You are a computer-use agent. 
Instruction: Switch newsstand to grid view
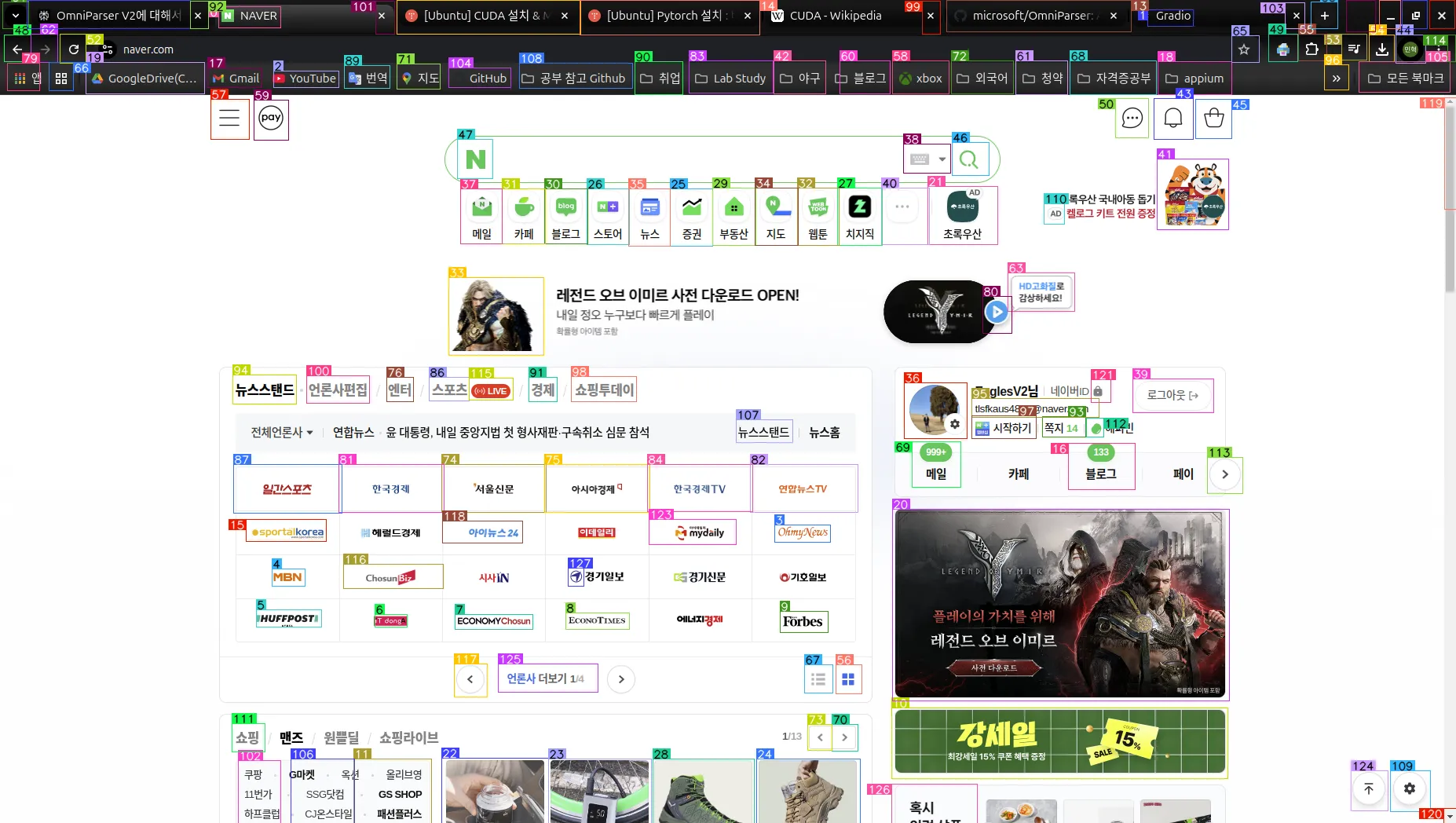pyautogui.click(x=848, y=679)
